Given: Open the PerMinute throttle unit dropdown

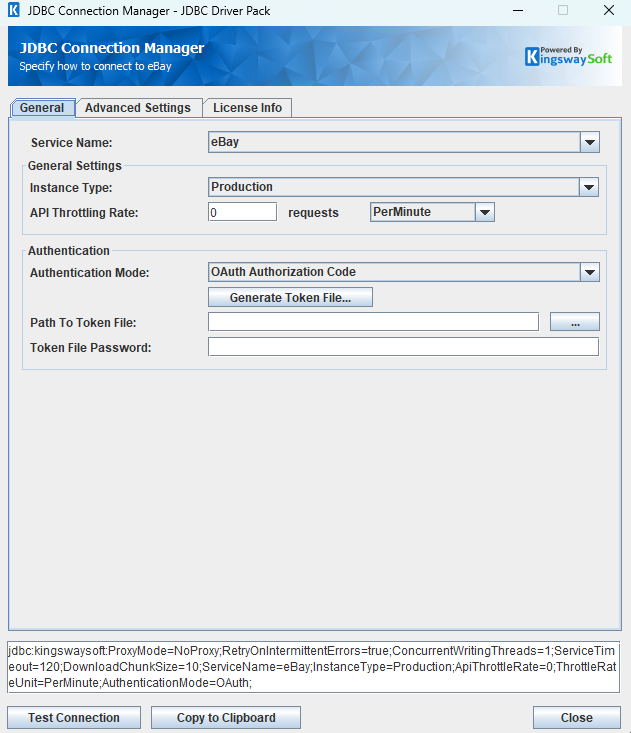Looking at the screenshot, I should [x=432, y=212].
